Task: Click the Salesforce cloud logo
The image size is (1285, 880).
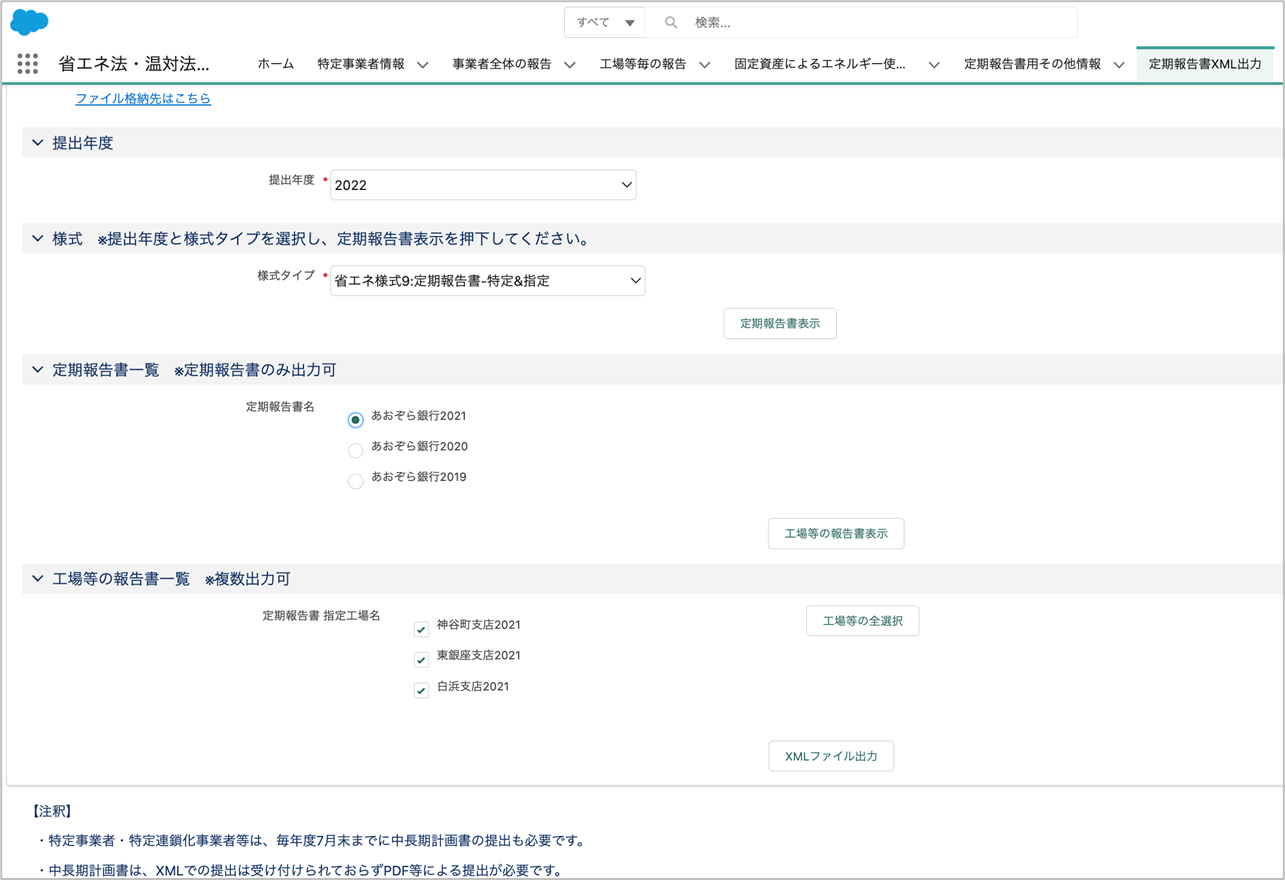Action: pos(29,21)
